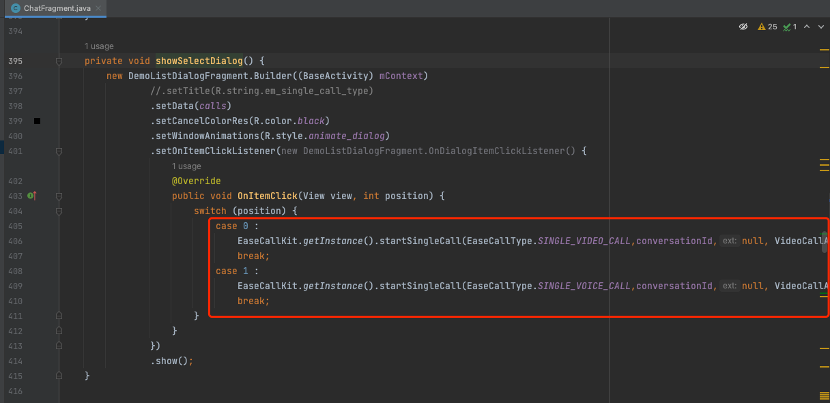
Task: Jump to previous highlighted problem with up arrow
Action: tap(807, 26)
